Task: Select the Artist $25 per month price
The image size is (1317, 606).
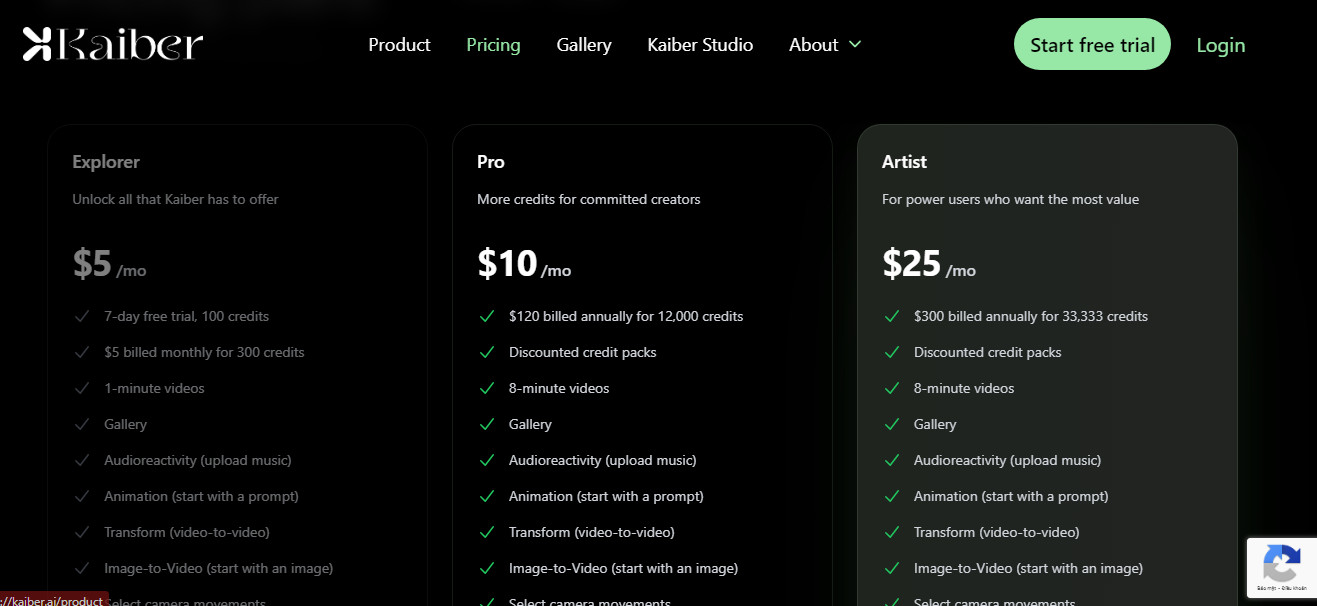Action: [929, 264]
